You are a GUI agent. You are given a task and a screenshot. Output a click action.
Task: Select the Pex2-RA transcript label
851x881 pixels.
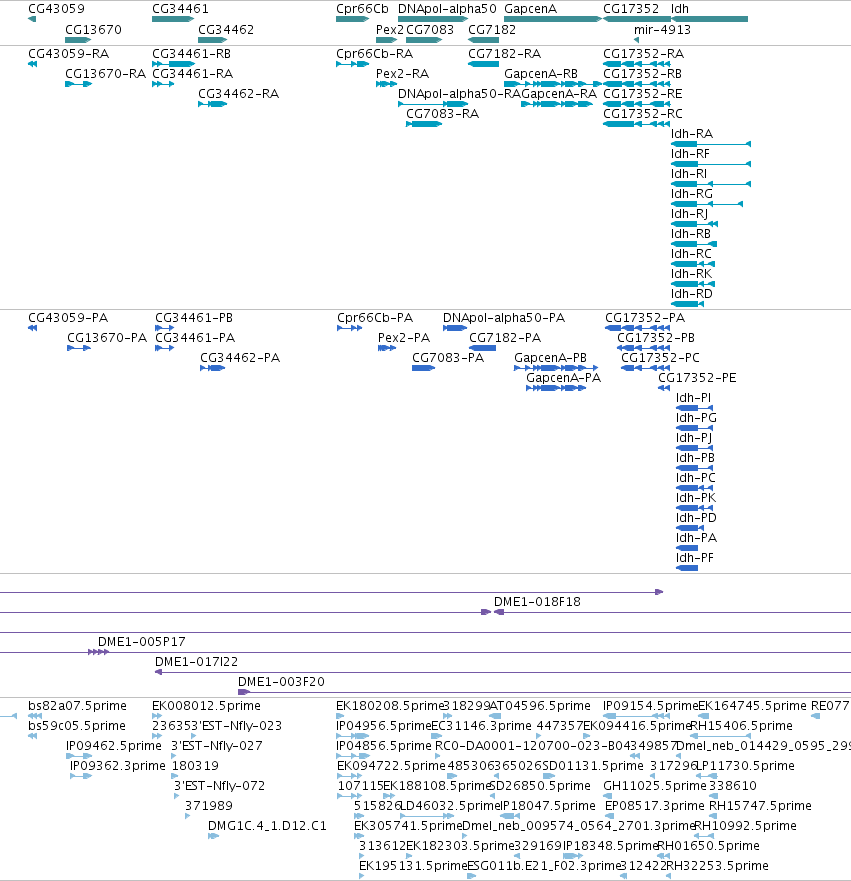(x=402, y=74)
